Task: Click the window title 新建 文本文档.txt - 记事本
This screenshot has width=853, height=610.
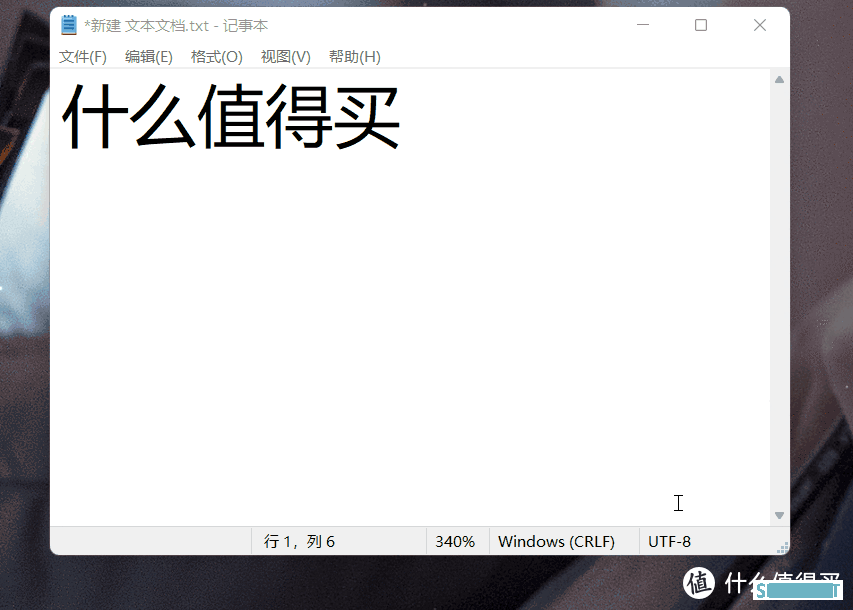Action: [176, 26]
